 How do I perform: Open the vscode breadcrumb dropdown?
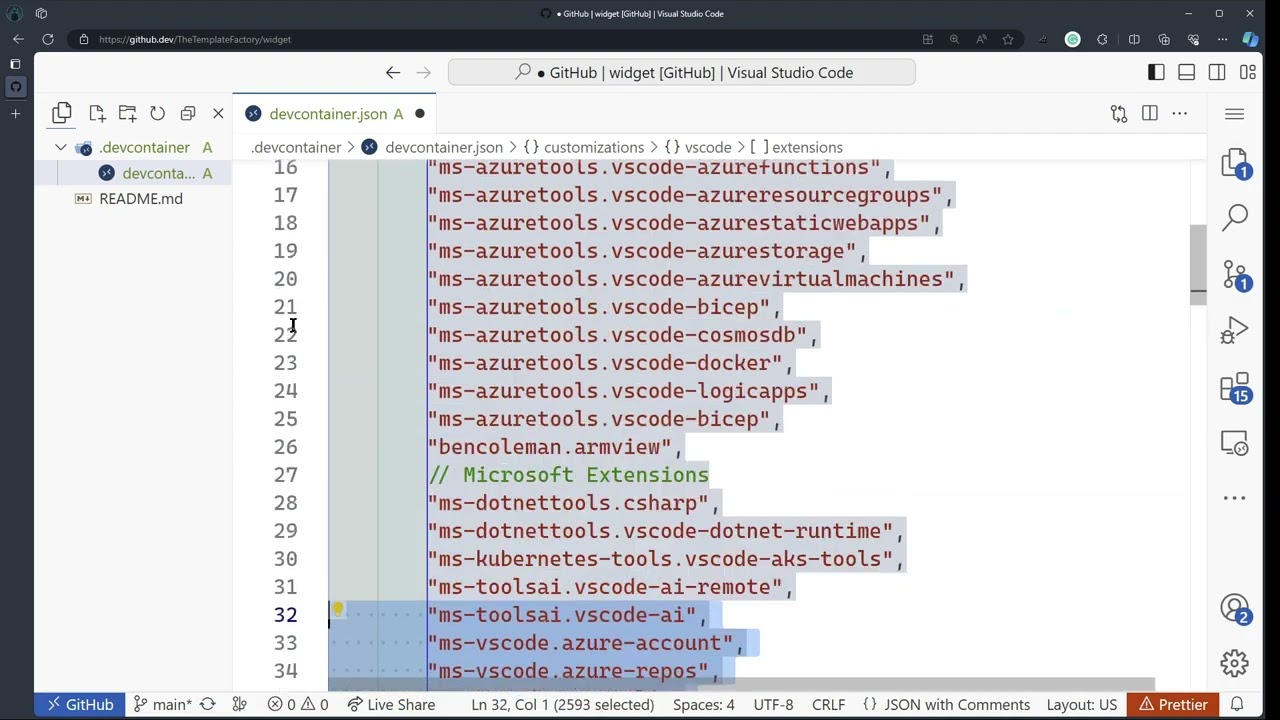(698, 147)
